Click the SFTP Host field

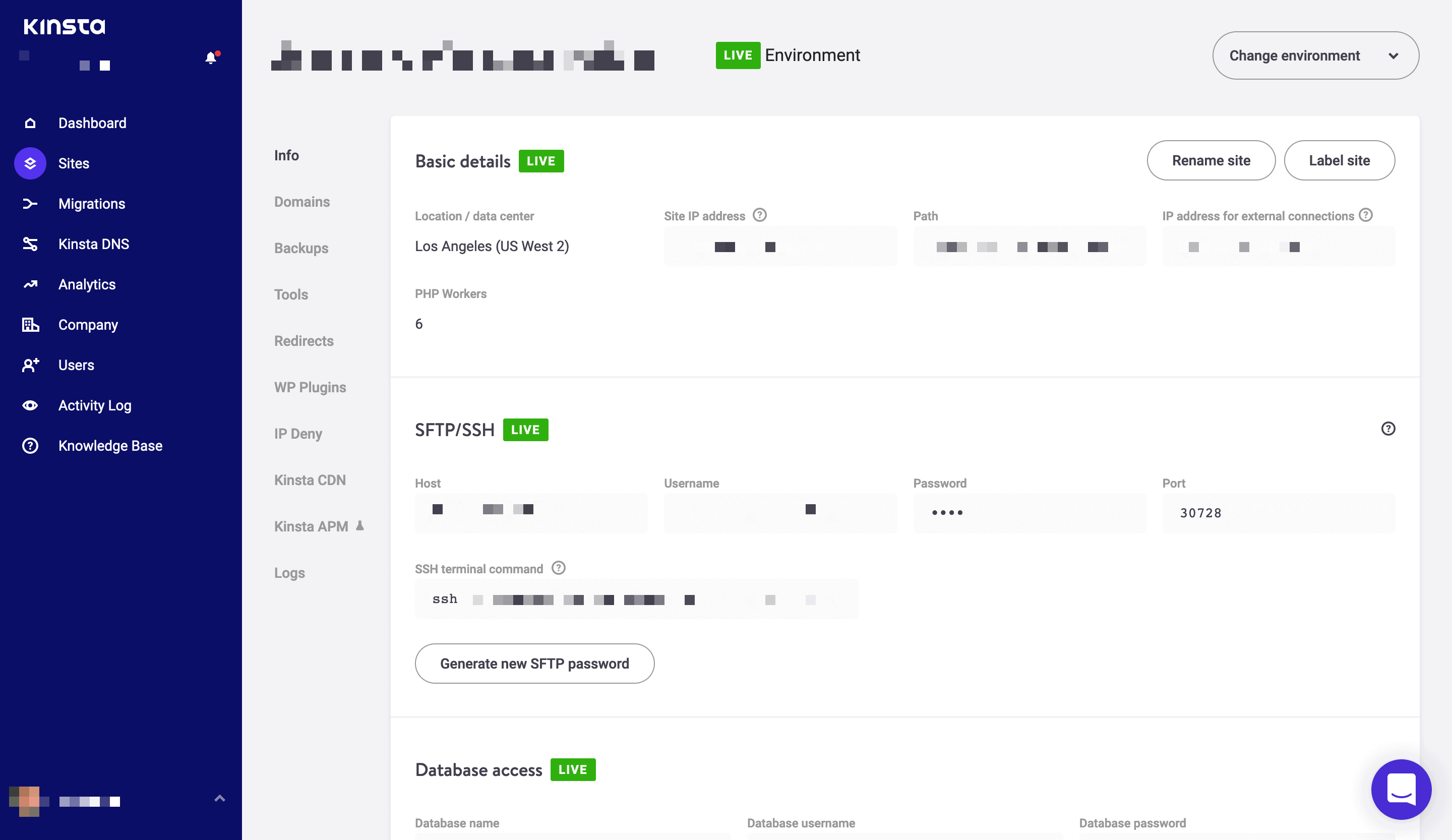531,513
